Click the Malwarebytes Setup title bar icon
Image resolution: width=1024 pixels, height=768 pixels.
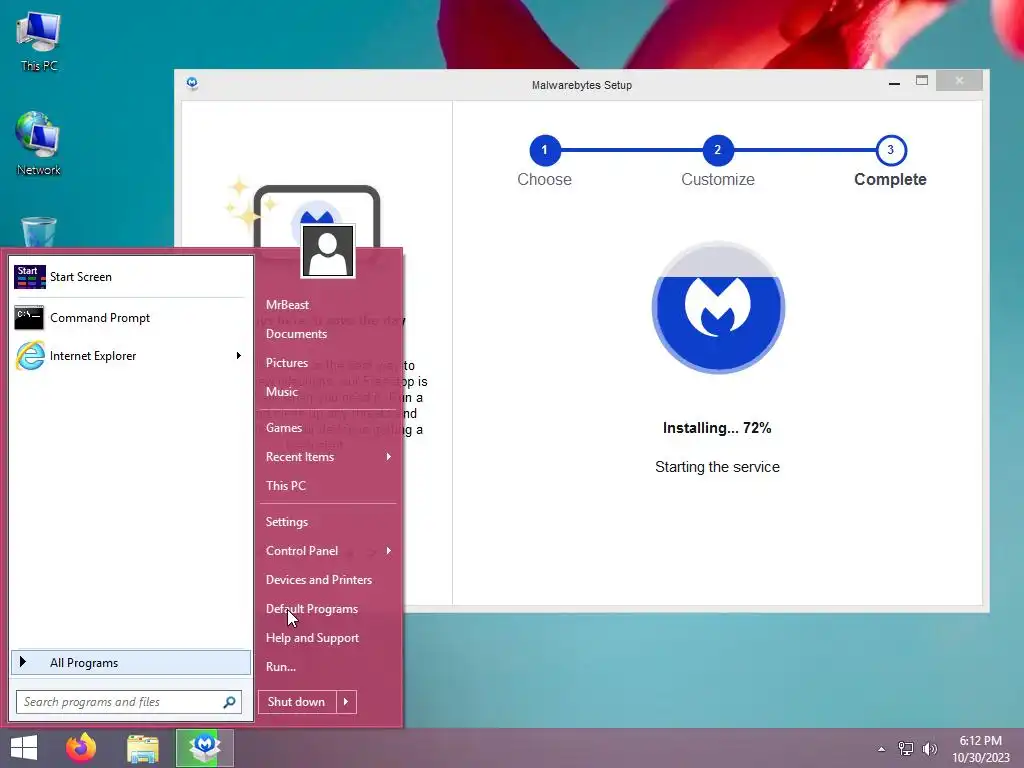[x=192, y=83]
